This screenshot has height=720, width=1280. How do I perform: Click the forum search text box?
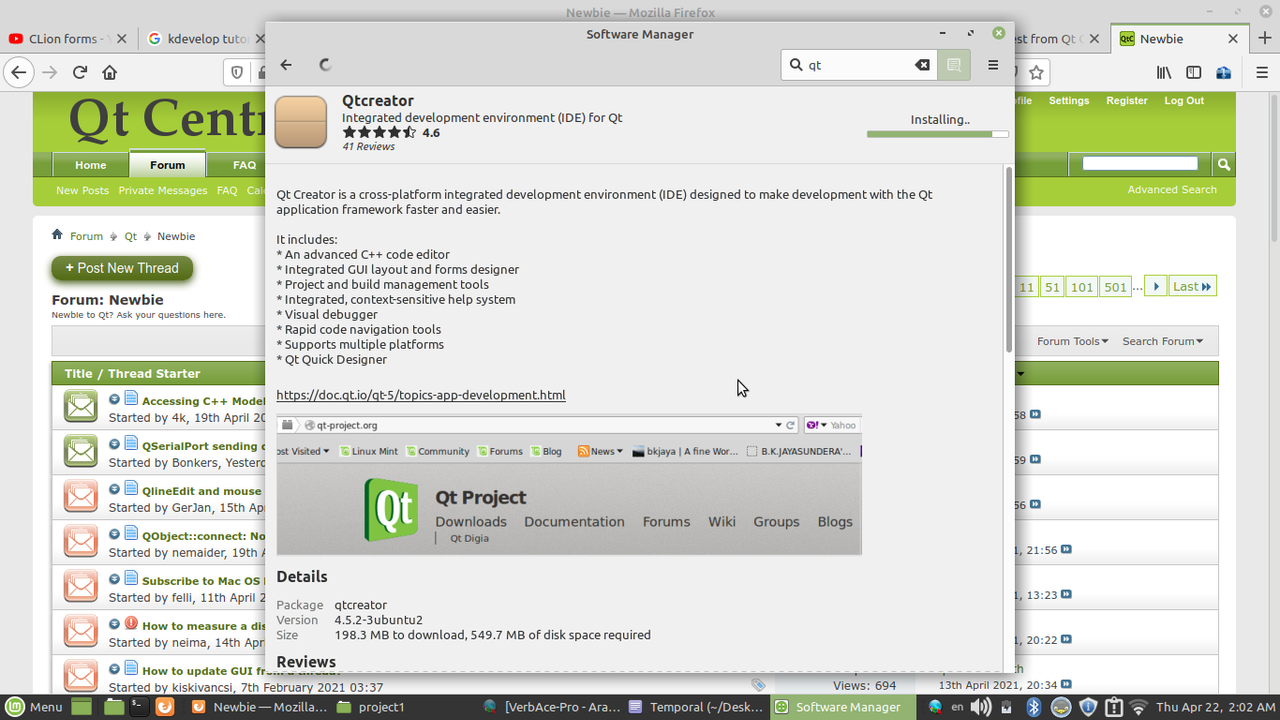pos(1140,164)
